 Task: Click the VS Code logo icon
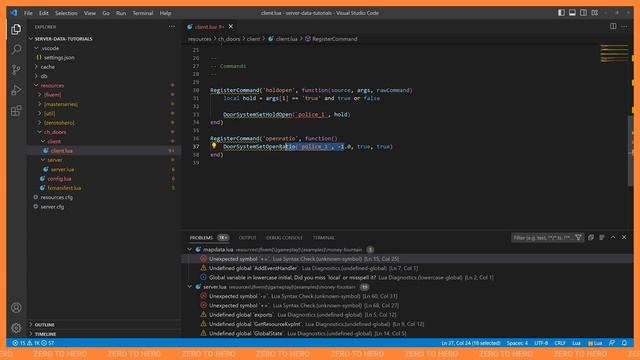tap(13, 13)
